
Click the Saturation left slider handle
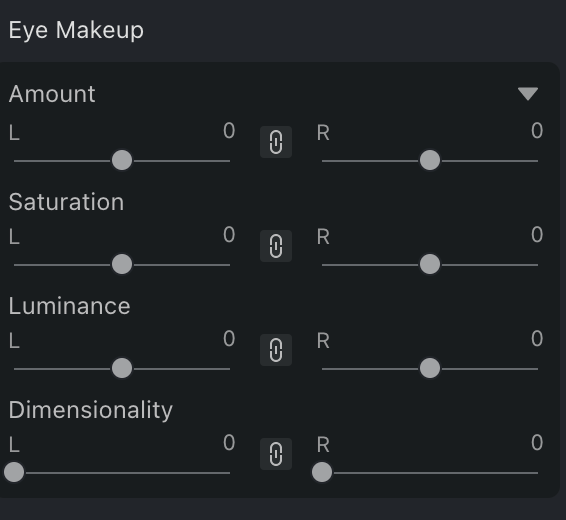point(122,264)
